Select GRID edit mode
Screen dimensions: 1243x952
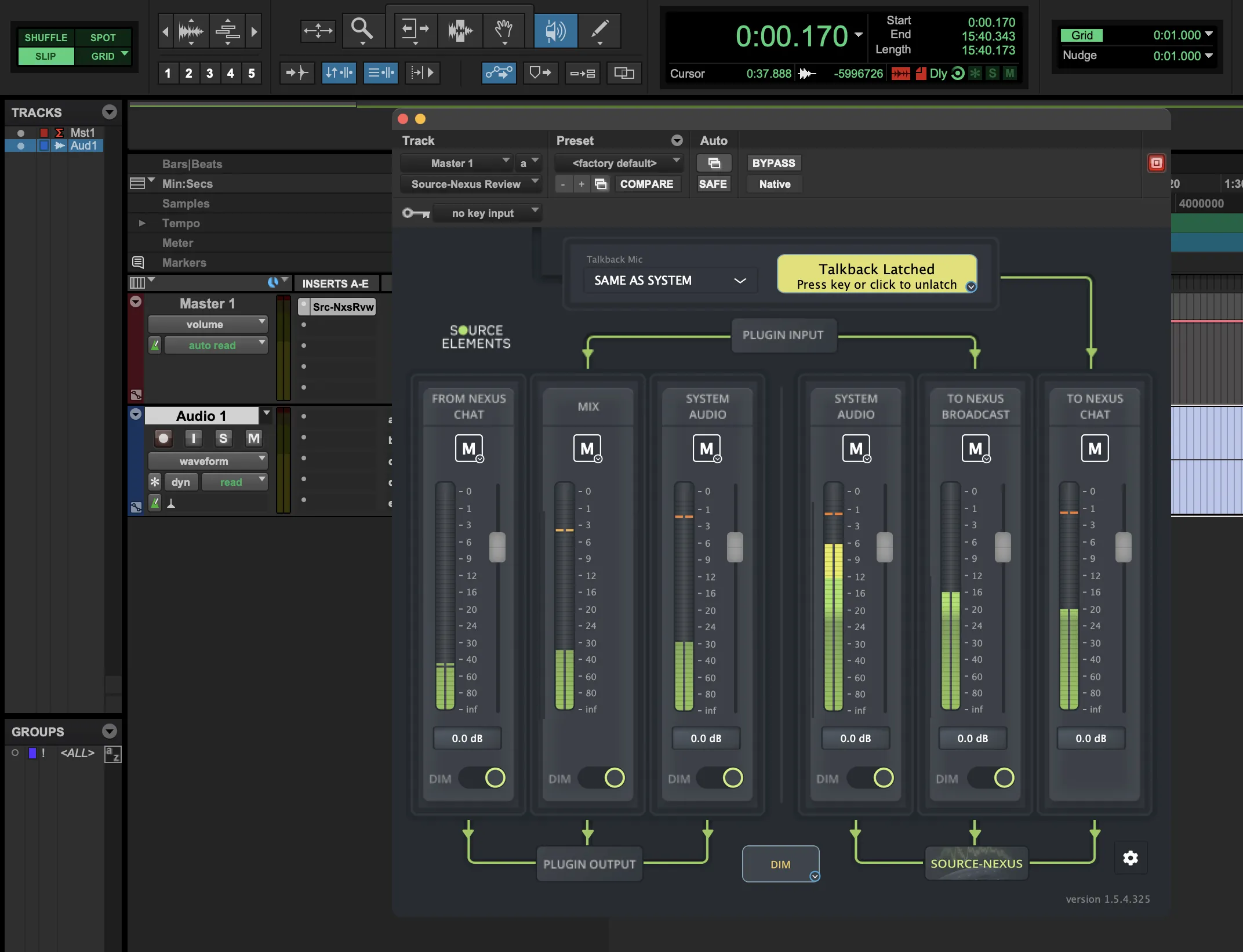103,56
